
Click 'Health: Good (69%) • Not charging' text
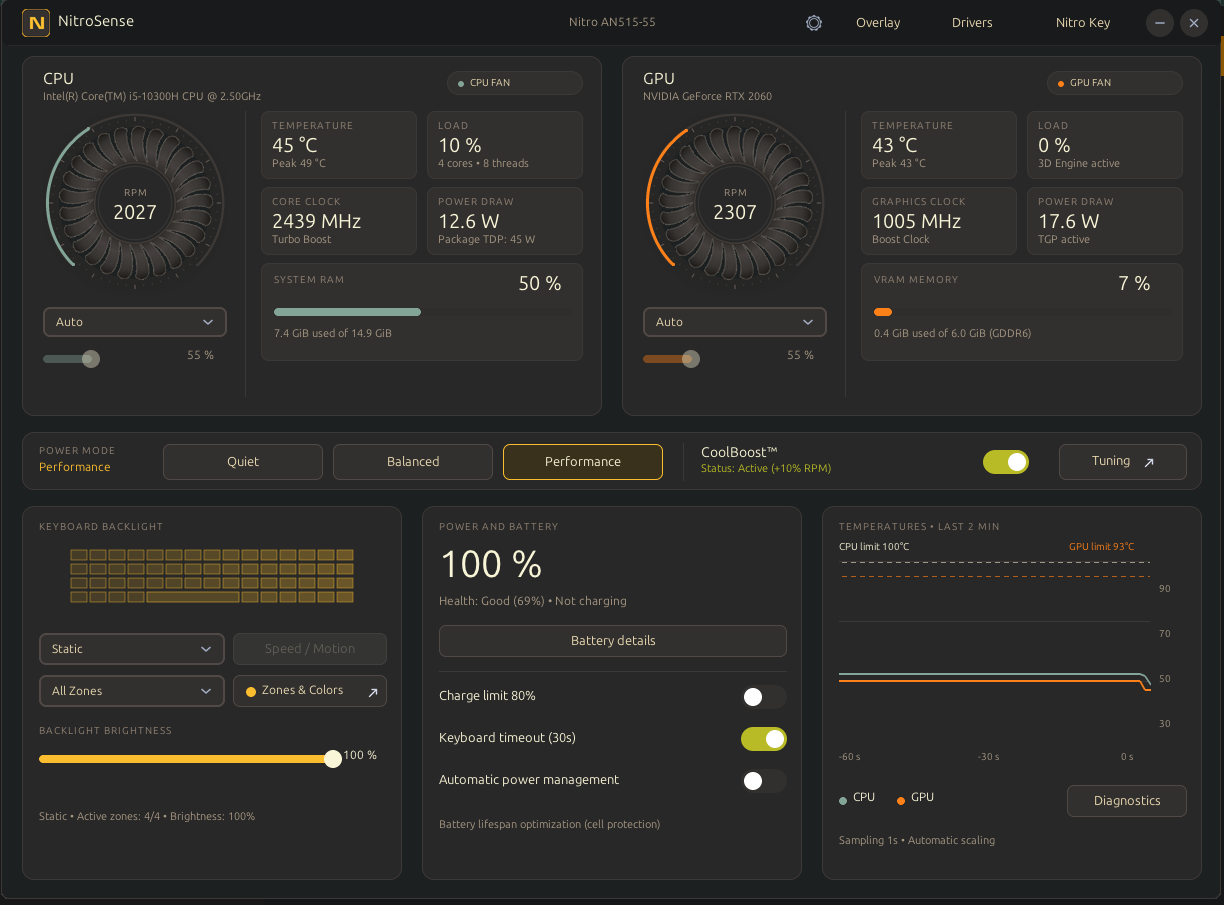coord(533,601)
